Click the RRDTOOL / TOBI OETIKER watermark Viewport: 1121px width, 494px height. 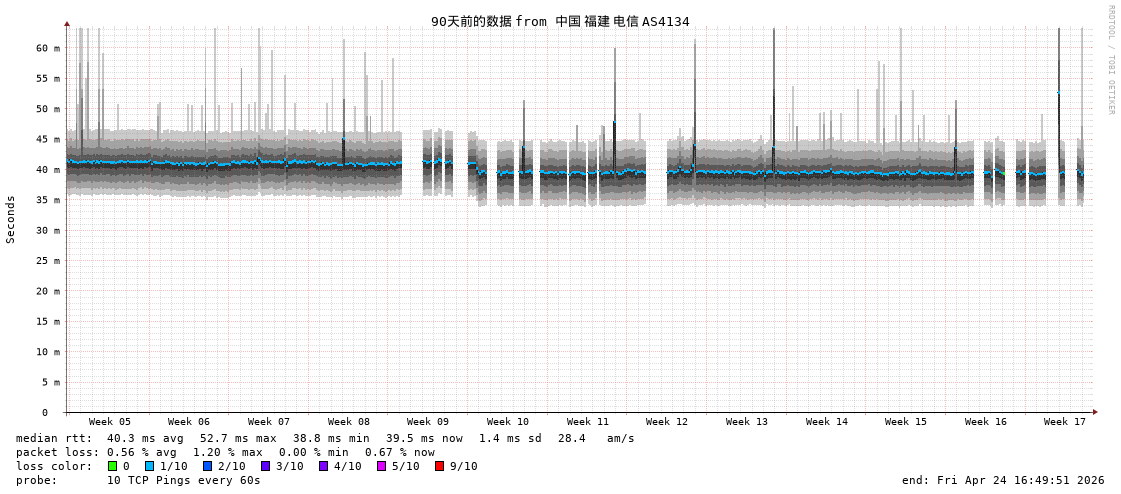point(1110,60)
